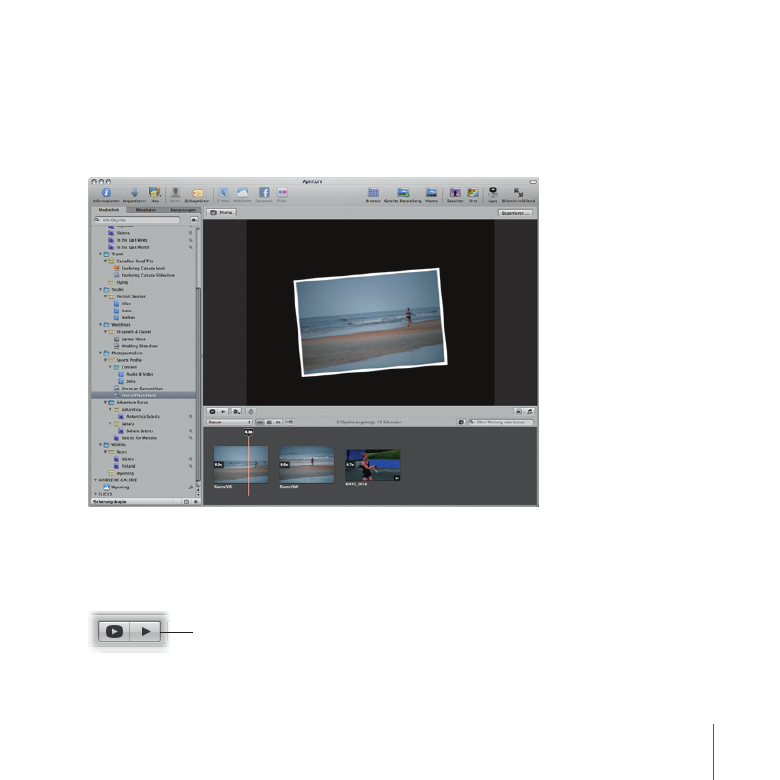Click the E-Mail toolbar icon

(x=223, y=193)
